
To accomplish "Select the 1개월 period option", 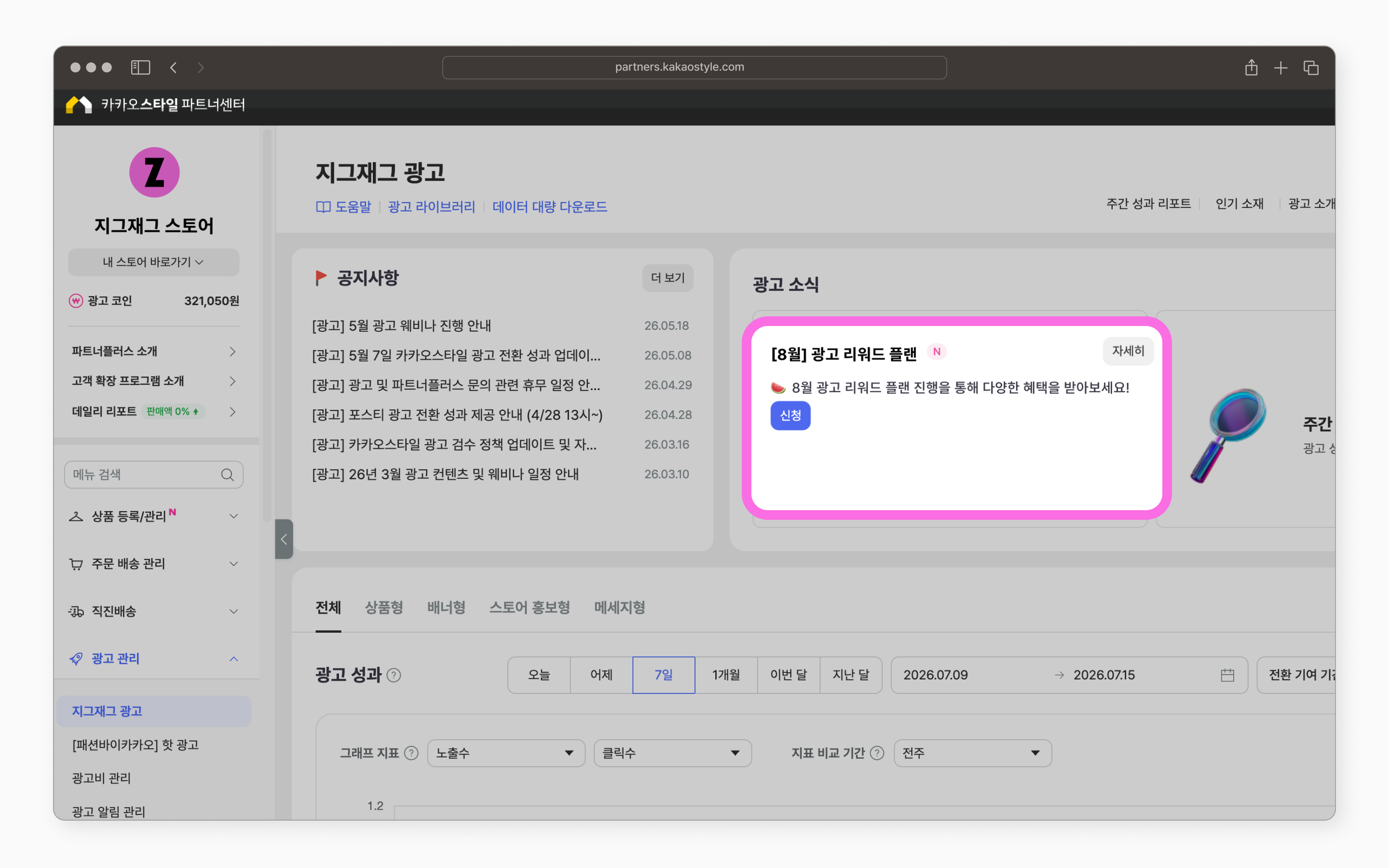I will [726, 675].
